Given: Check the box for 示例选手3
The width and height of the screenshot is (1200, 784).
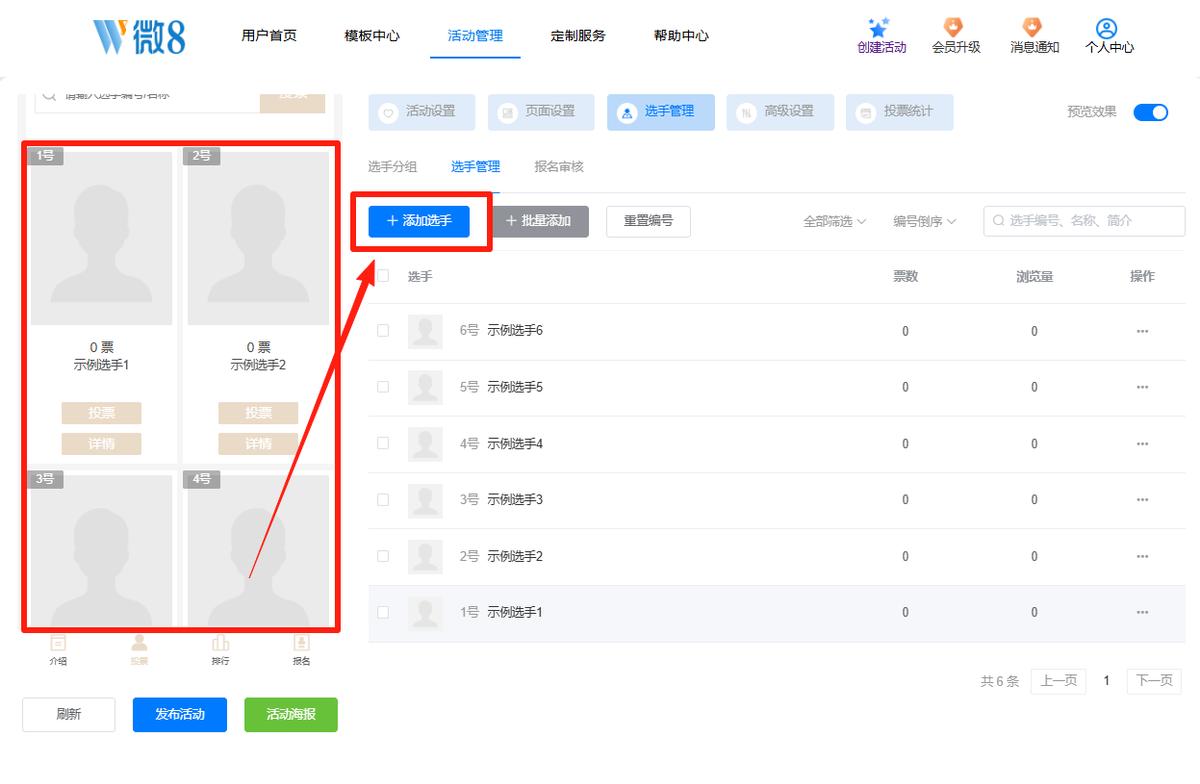Looking at the screenshot, I should [x=383, y=499].
